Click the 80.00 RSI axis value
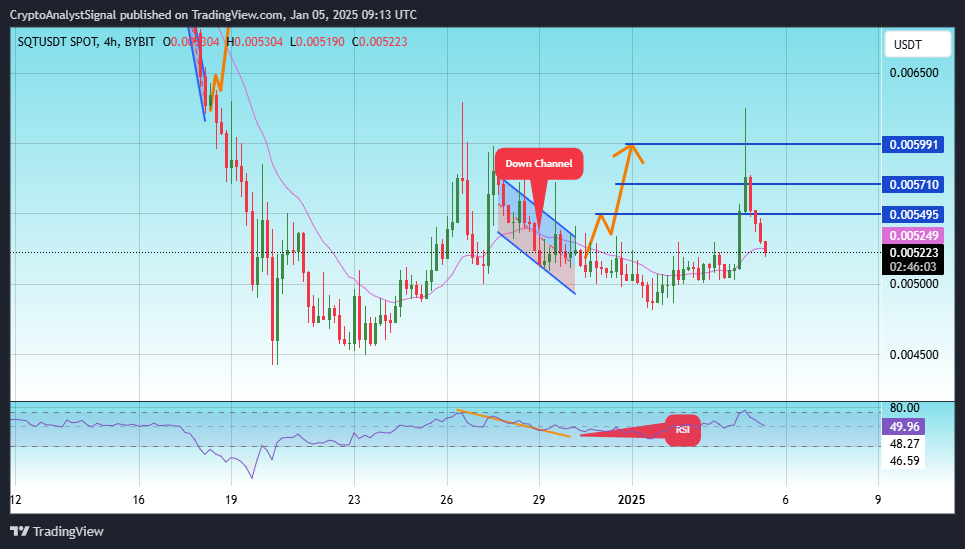Image resolution: width=965 pixels, height=549 pixels. click(904, 408)
